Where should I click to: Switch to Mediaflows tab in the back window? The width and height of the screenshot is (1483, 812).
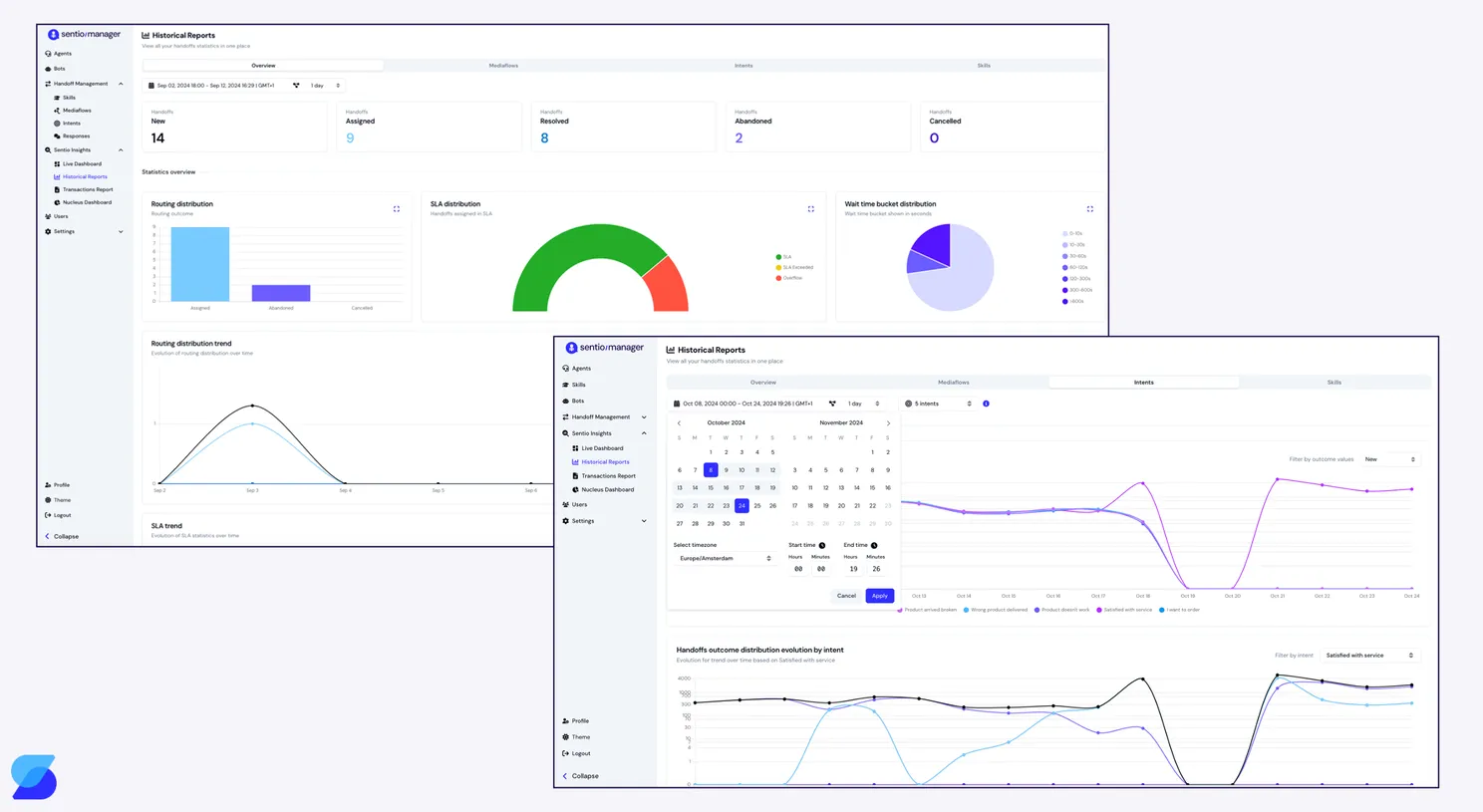[503, 66]
